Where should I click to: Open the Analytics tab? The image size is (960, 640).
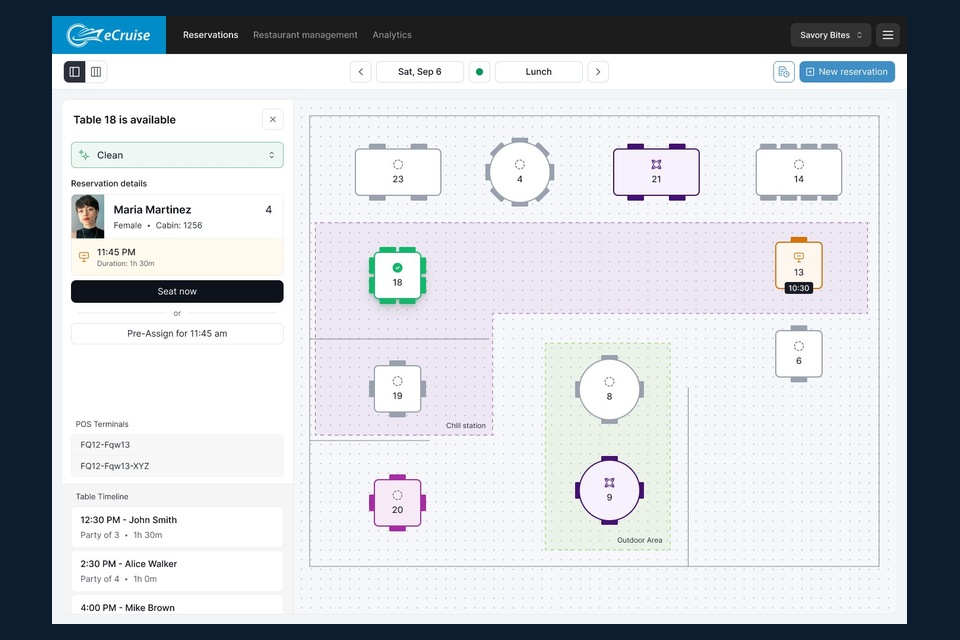(x=392, y=35)
